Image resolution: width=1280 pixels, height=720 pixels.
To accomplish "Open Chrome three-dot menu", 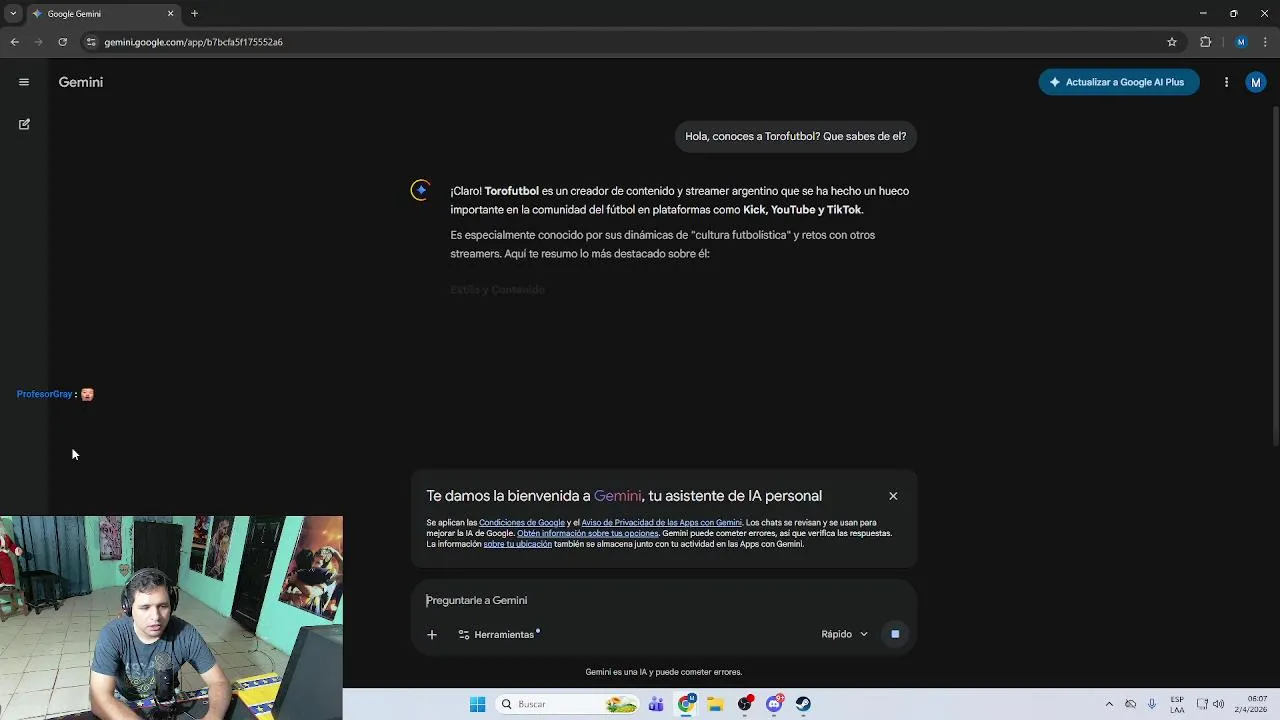I will [1265, 42].
